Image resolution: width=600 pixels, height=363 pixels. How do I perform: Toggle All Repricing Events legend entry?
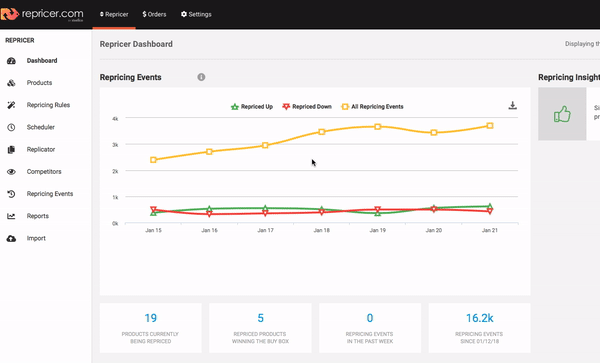[372, 107]
